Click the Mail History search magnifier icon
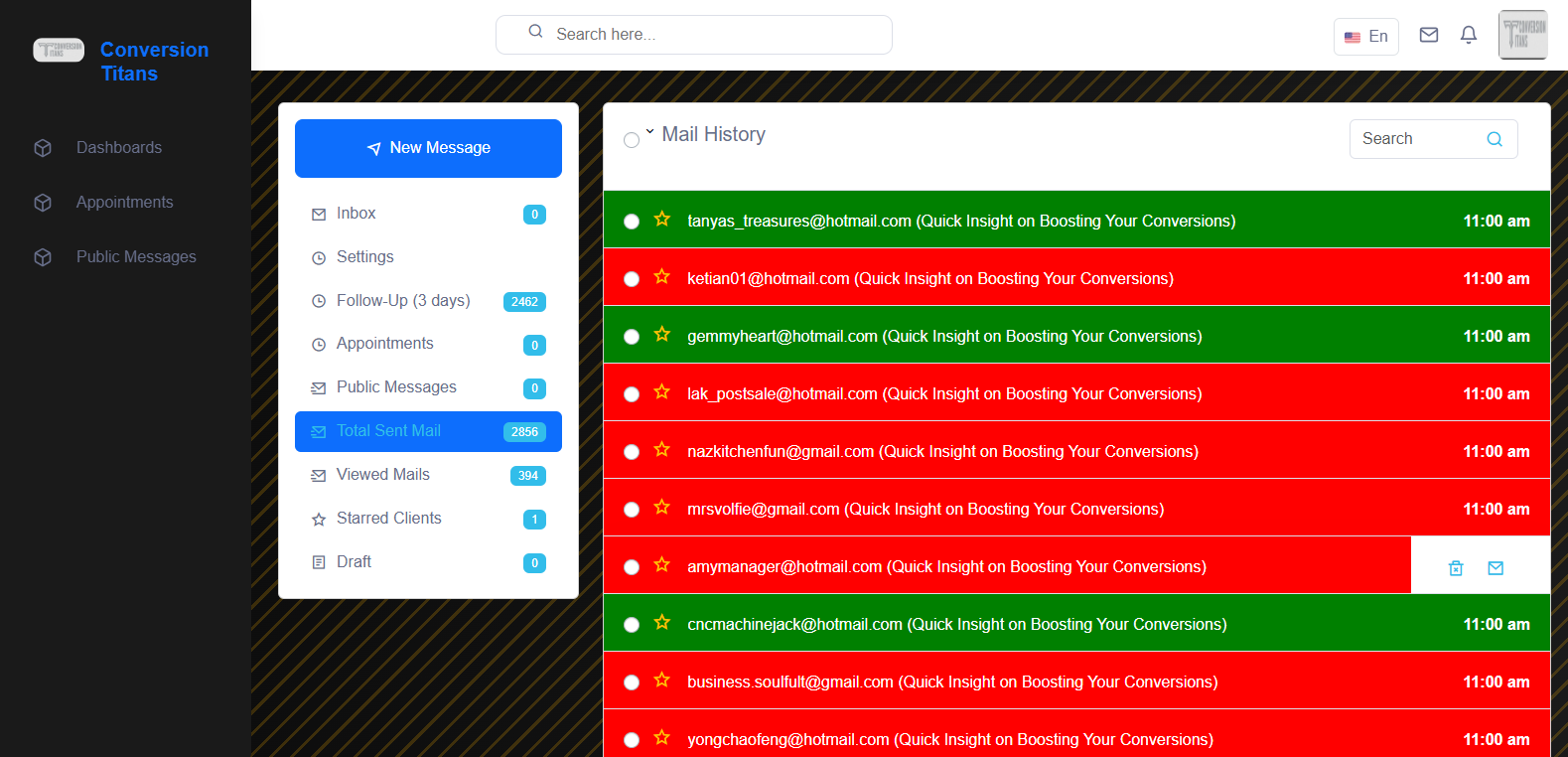1568x757 pixels. pos(1494,139)
